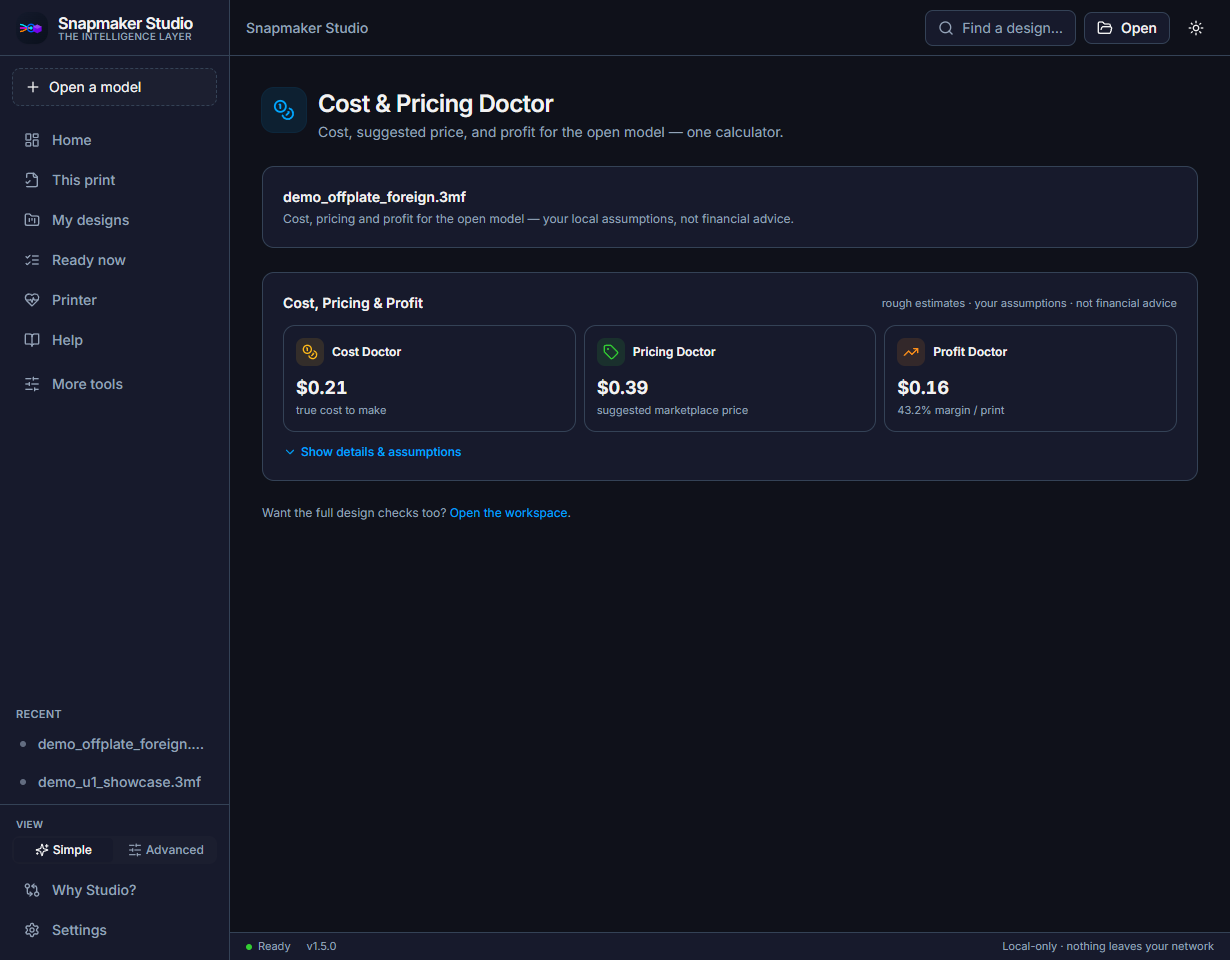Select the Printer label in the sidebar
This screenshot has height=960, width=1230.
point(74,300)
